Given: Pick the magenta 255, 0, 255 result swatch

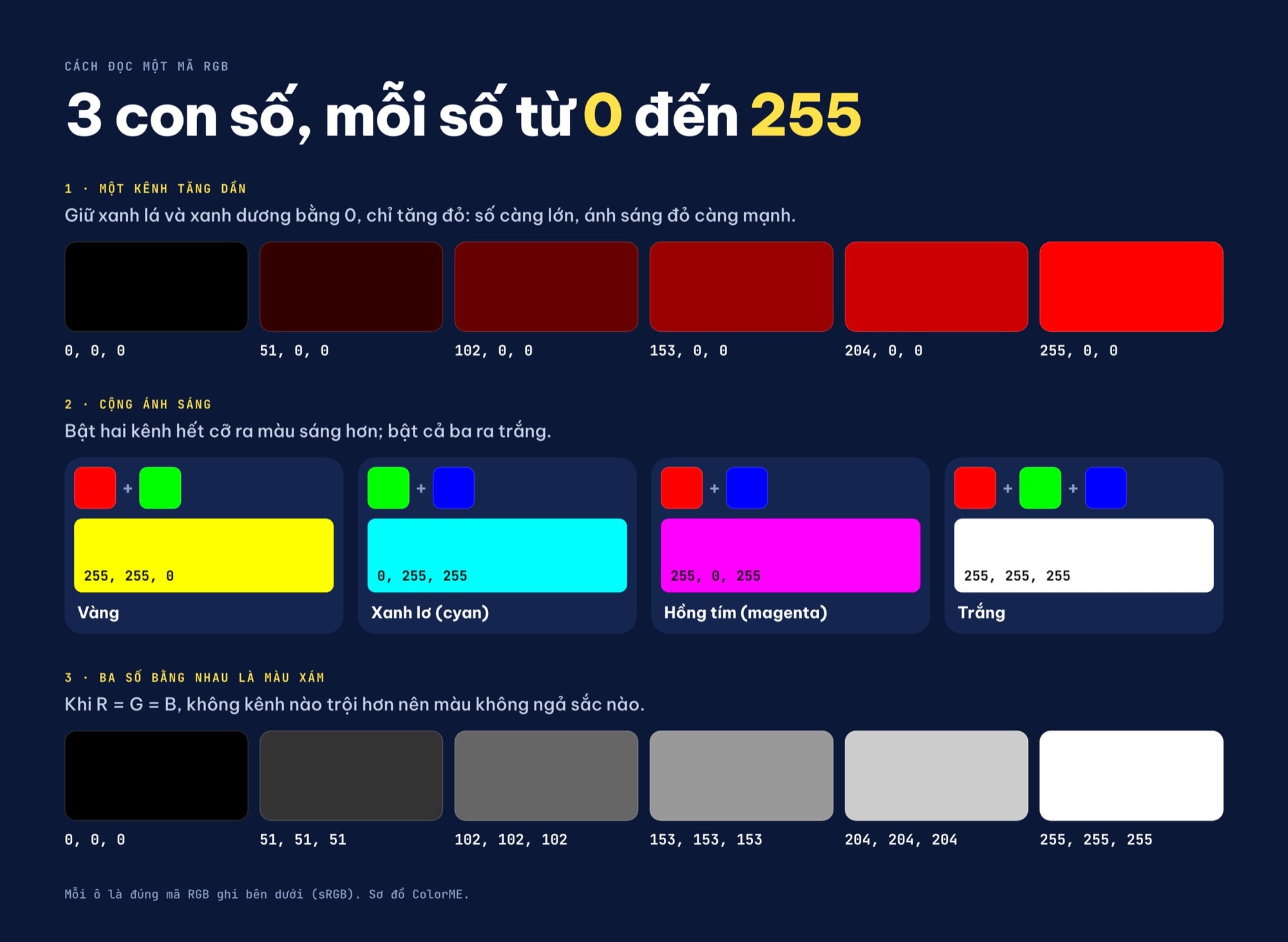Looking at the screenshot, I should (790, 555).
